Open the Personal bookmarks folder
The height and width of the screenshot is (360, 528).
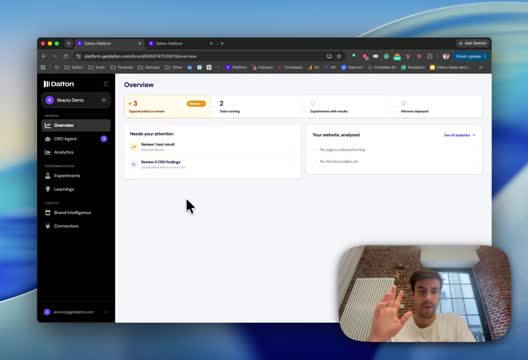point(122,67)
